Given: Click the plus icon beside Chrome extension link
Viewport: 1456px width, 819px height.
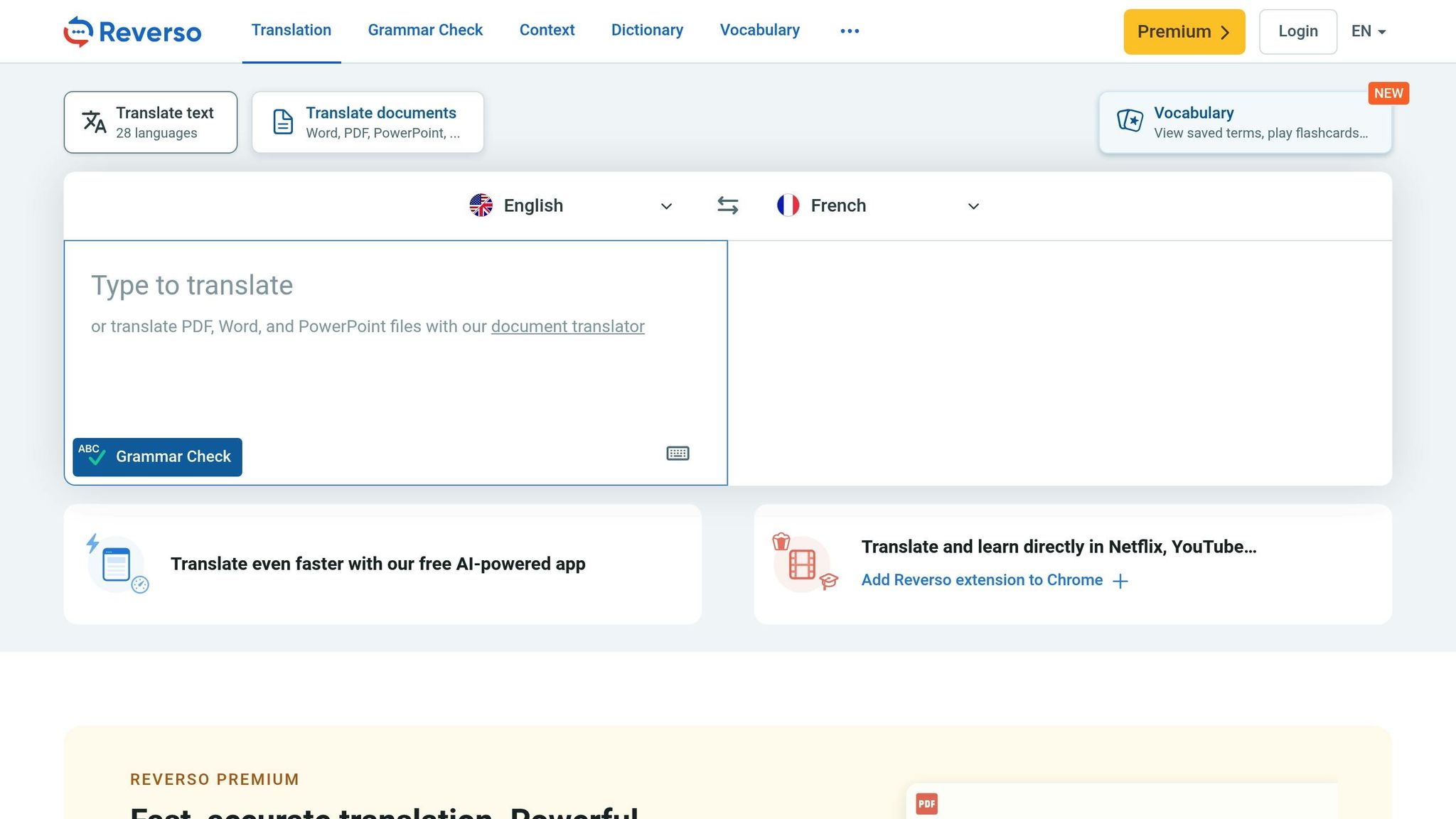Looking at the screenshot, I should (1120, 581).
